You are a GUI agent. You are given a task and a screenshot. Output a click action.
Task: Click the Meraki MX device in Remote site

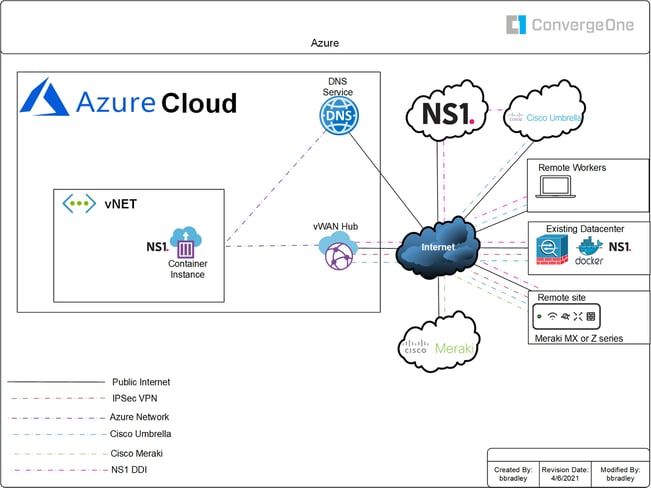click(567, 317)
